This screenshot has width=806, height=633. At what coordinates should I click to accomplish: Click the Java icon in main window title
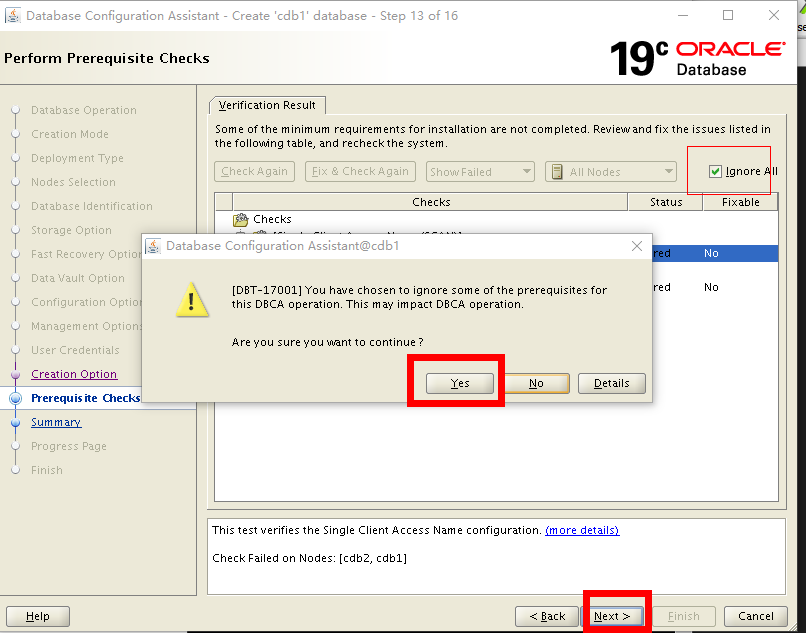[x=12, y=15]
